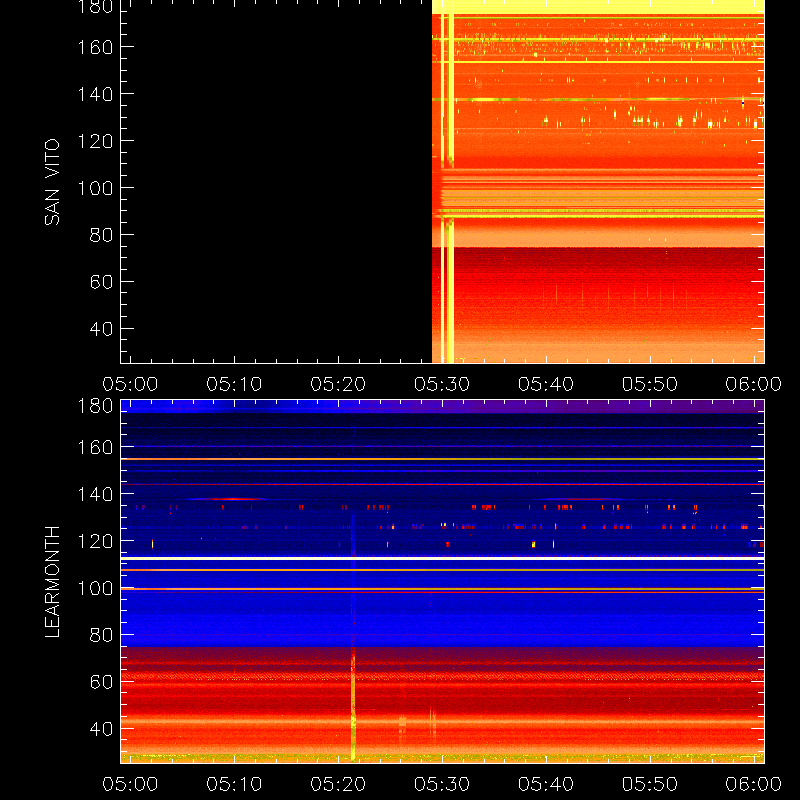Select the 140 tick on Learmonth axis

[95, 494]
